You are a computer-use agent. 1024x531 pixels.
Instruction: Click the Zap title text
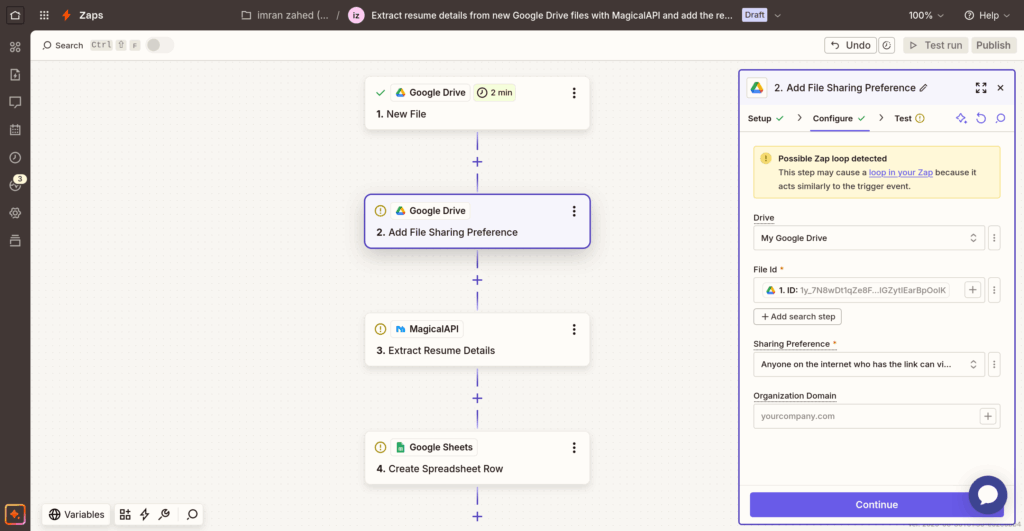pos(552,15)
